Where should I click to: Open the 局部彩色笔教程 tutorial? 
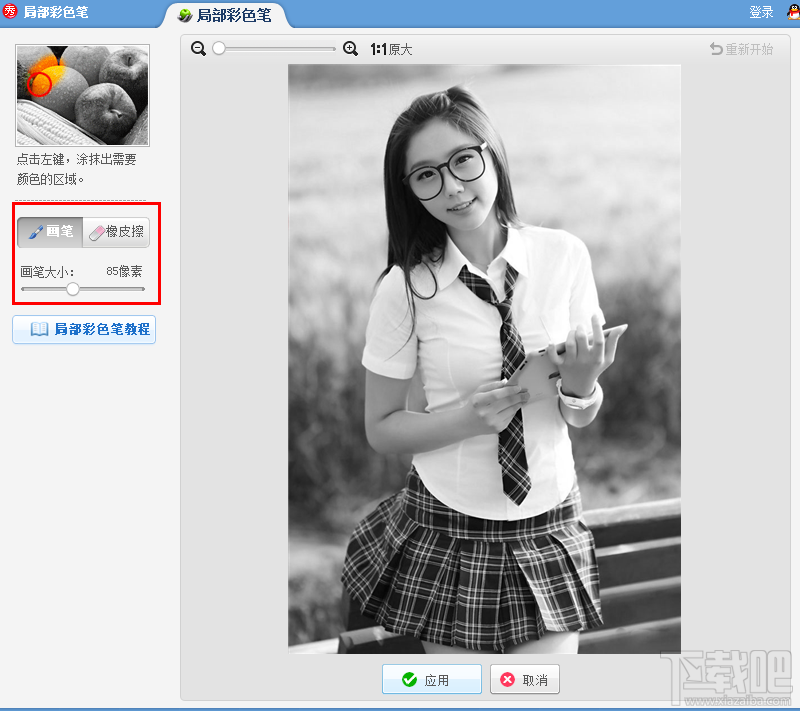83,329
